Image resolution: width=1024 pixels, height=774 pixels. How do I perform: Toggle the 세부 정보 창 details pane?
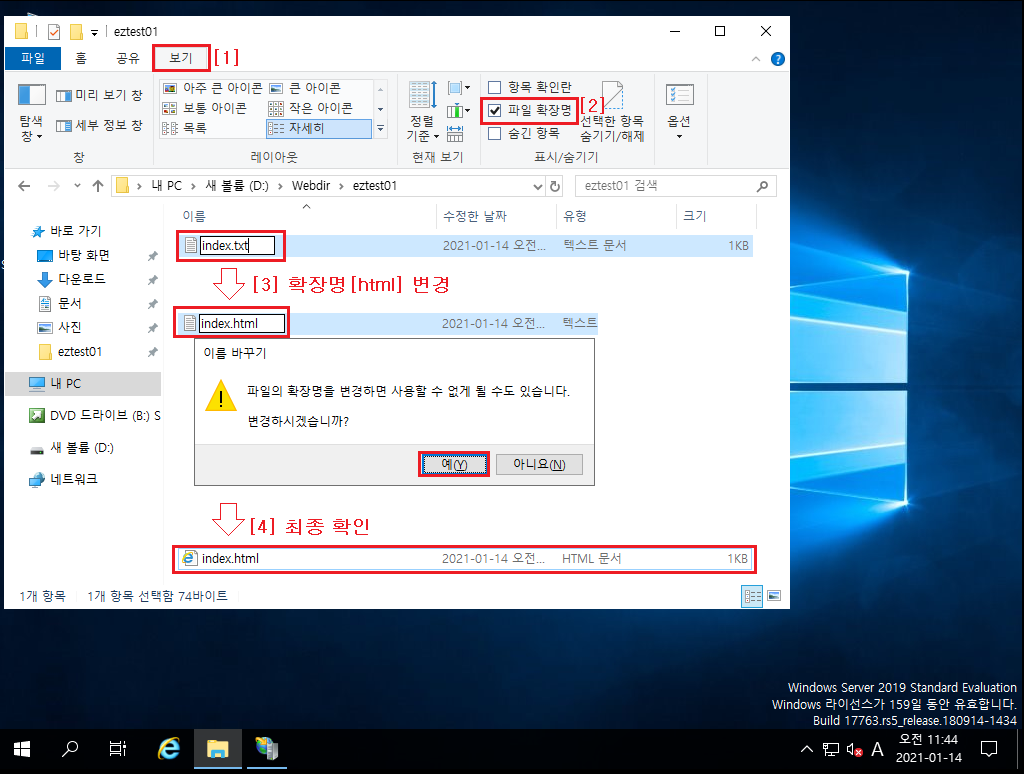point(99,125)
